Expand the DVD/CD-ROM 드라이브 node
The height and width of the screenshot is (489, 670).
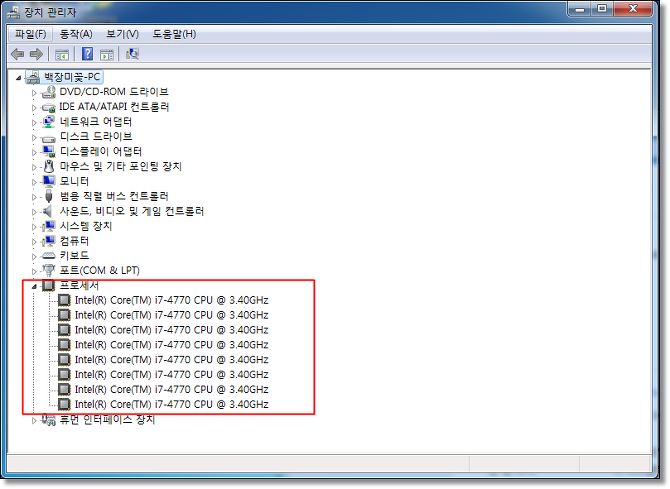tap(34, 93)
